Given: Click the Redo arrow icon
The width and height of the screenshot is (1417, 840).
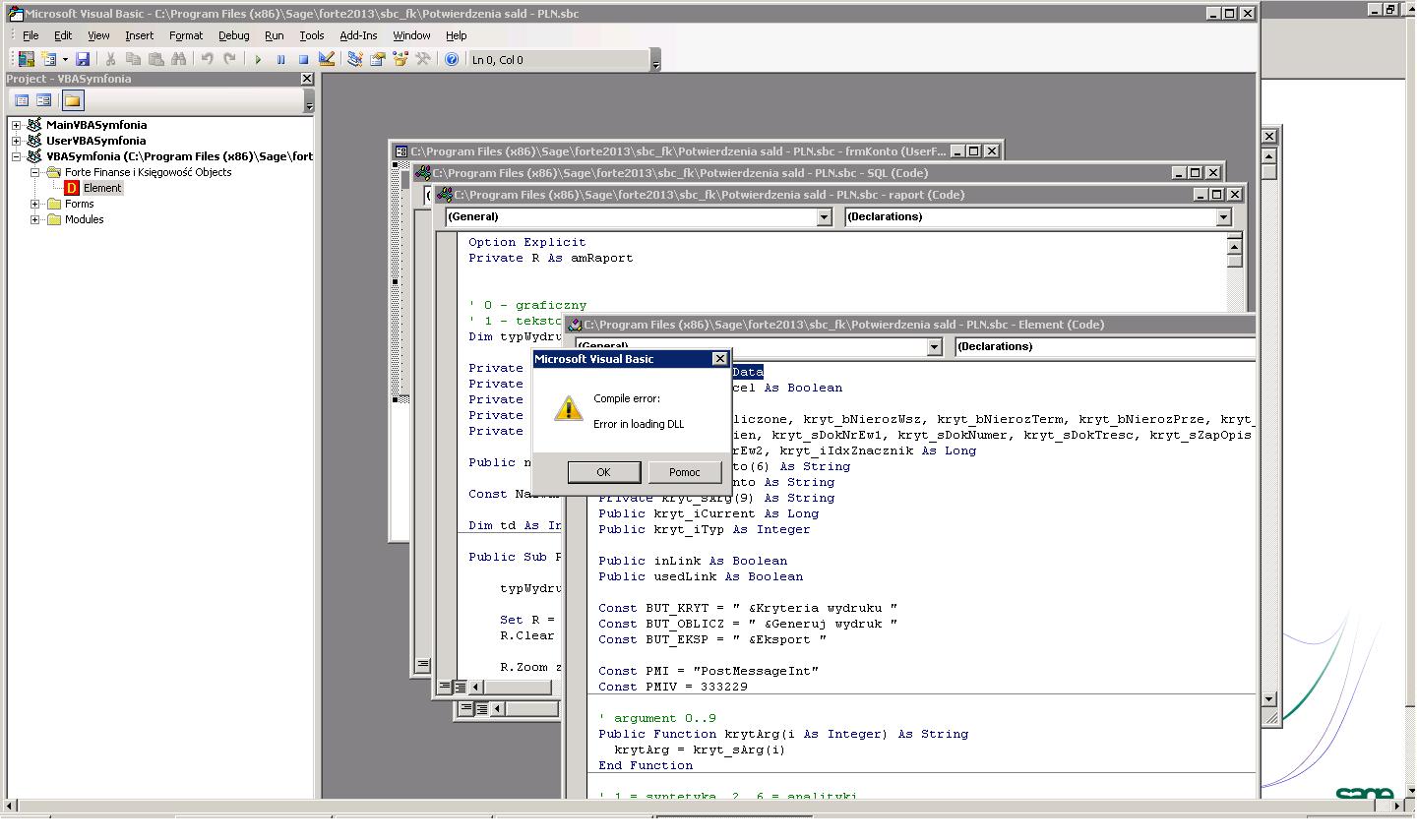Looking at the screenshot, I should (229, 59).
